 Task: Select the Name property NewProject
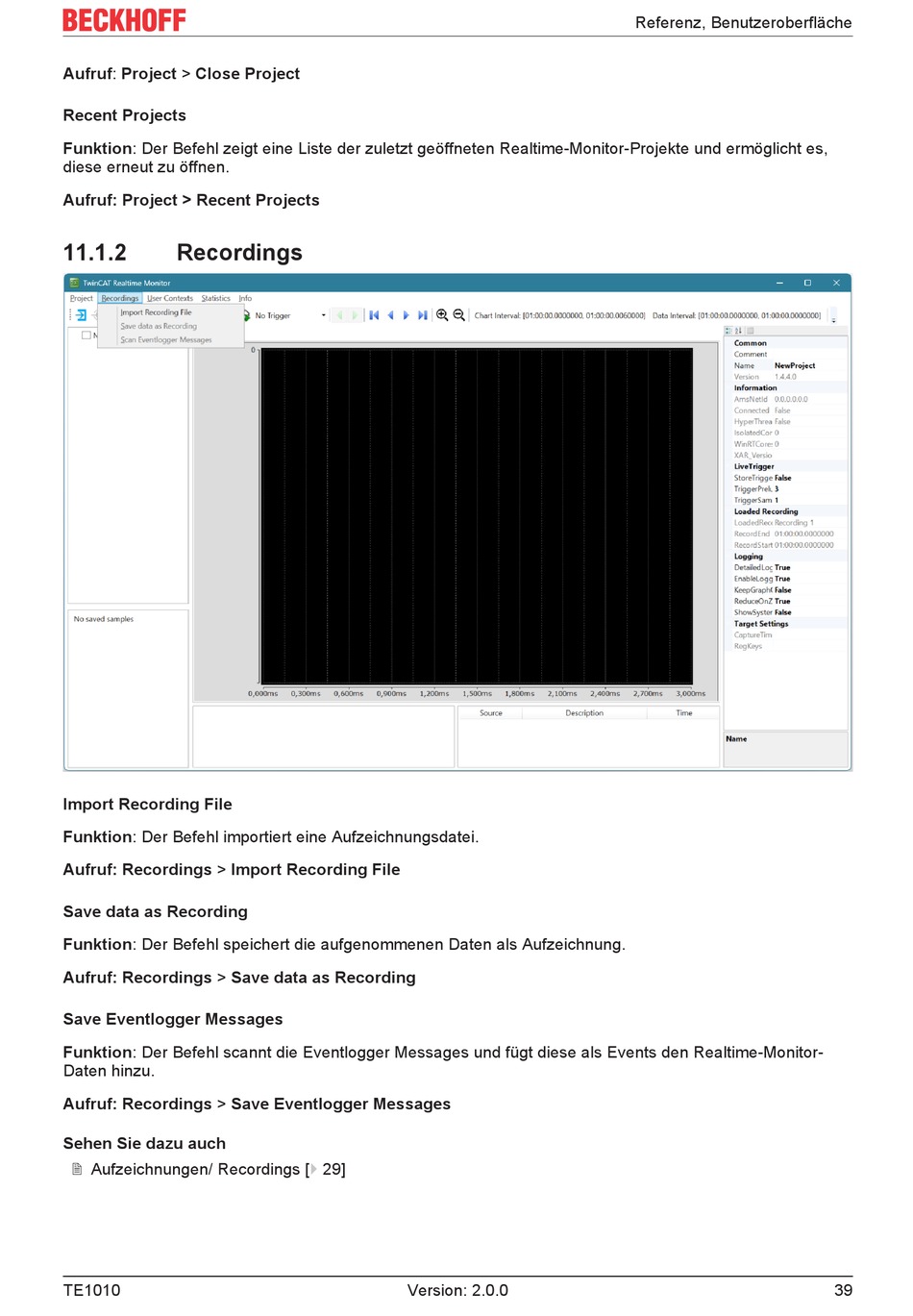click(x=788, y=365)
